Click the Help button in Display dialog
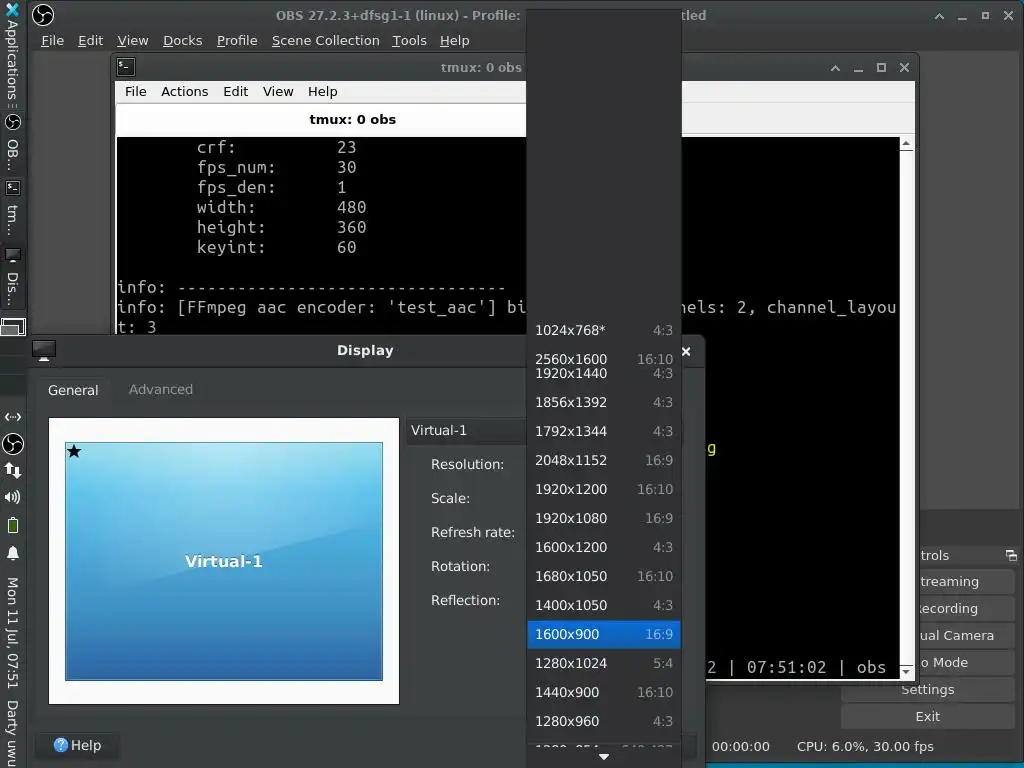 pos(77,745)
